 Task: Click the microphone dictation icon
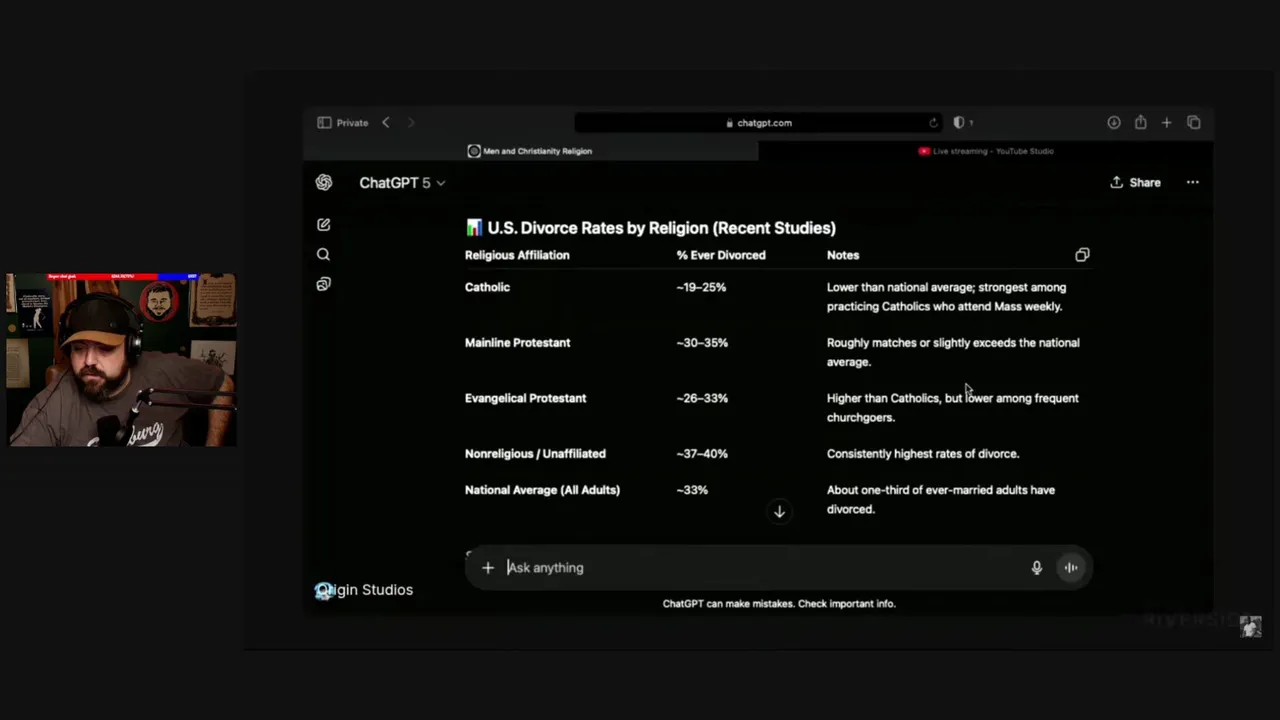click(x=1037, y=568)
